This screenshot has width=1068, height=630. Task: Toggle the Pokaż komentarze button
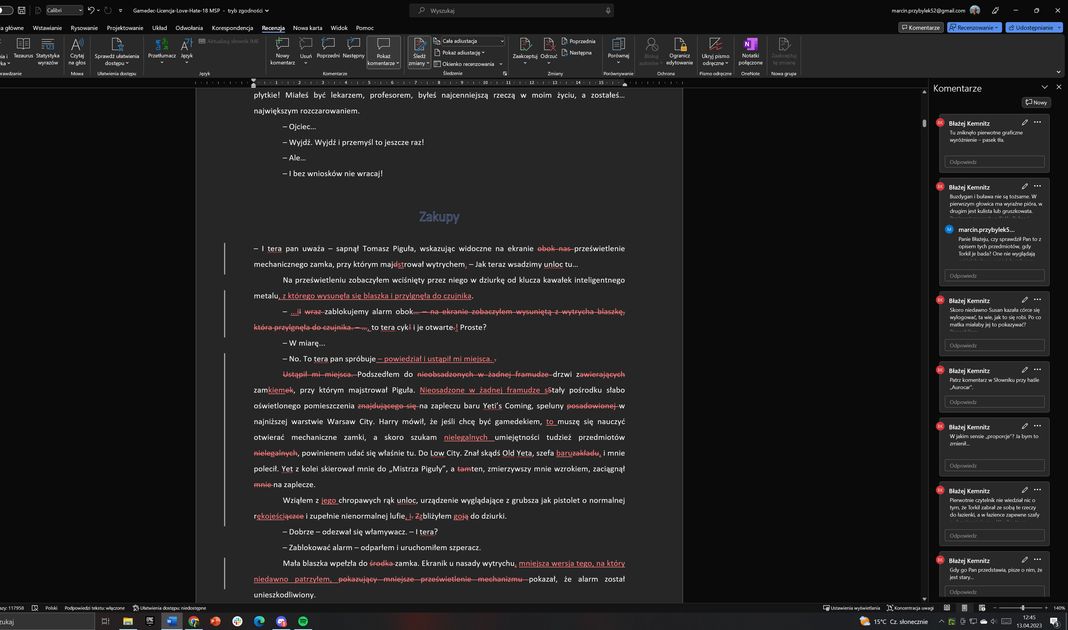click(382, 50)
